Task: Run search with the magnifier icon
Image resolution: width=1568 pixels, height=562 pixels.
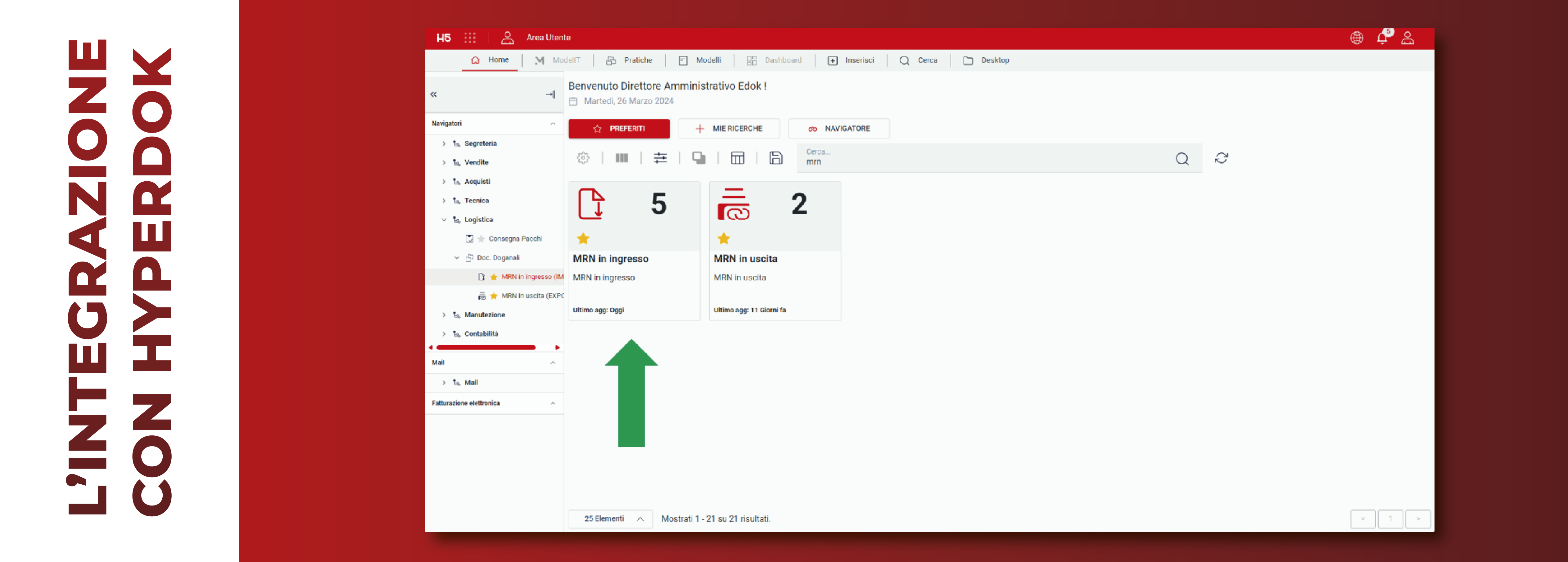Action: [x=1182, y=159]
